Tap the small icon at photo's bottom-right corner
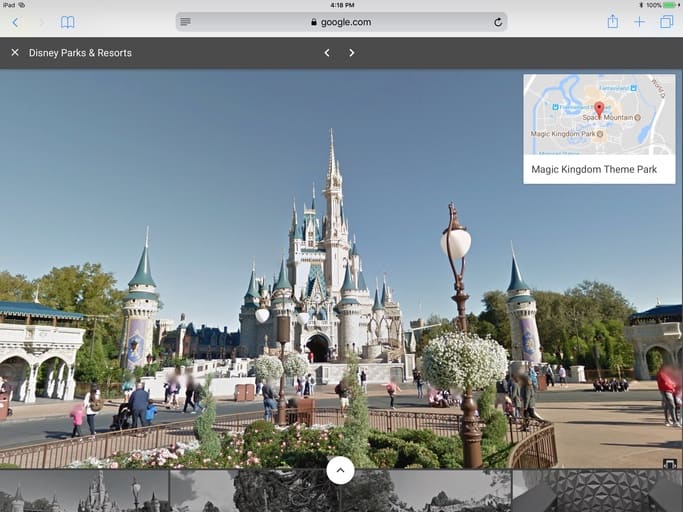Screen dimensions: 683x512 pyautogui.click(x=668, y=463)
